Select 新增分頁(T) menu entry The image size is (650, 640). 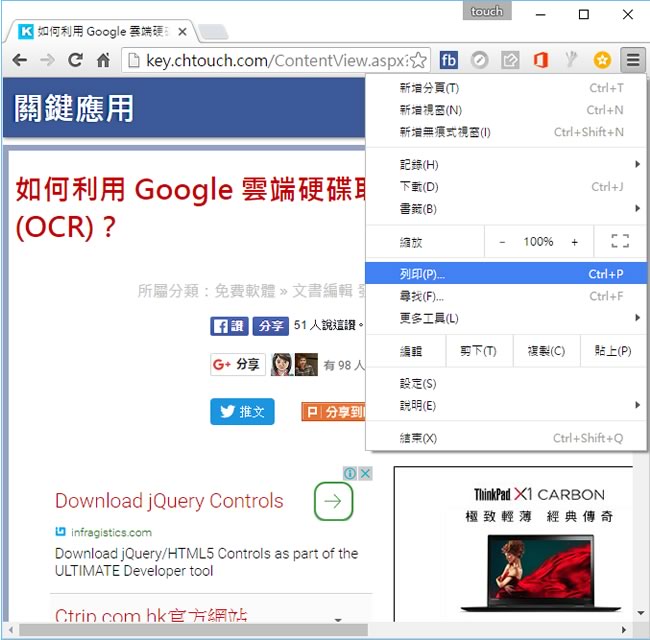tap(506, 88)
